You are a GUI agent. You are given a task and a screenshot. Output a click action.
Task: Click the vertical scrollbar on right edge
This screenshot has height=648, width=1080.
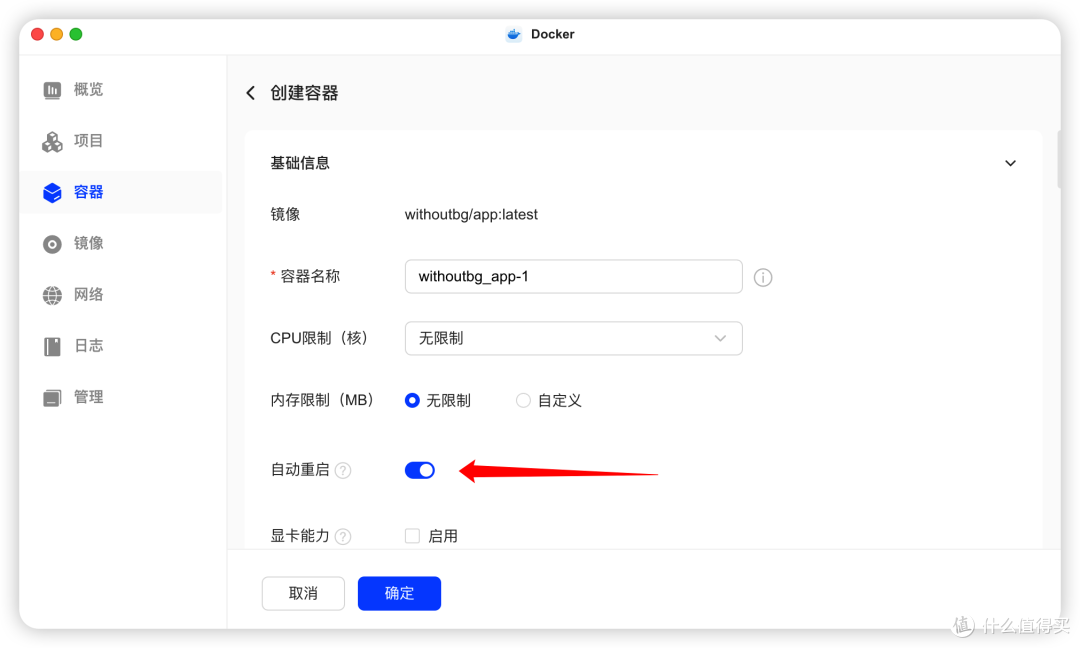(1059, 158)
